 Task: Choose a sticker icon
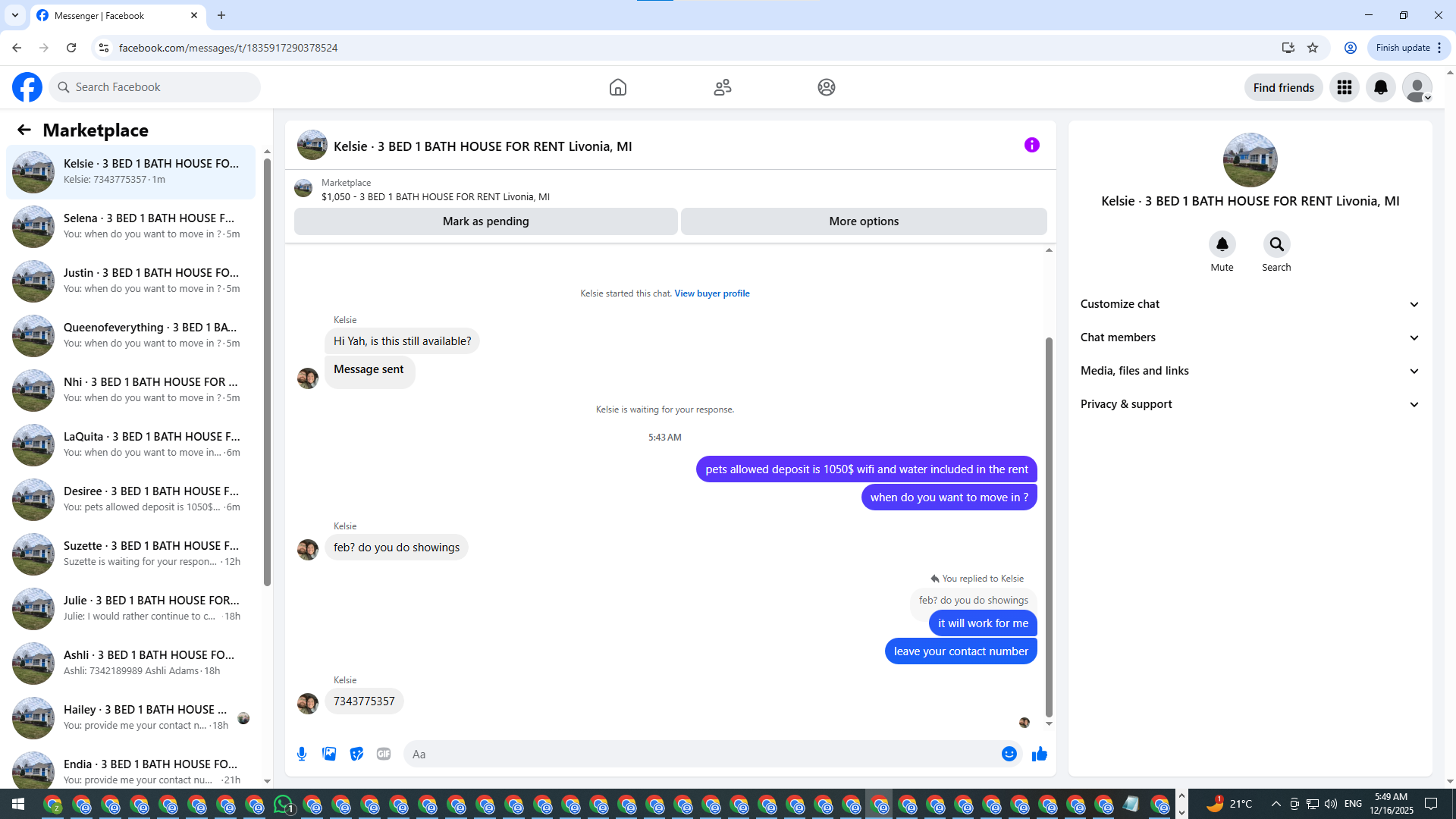[356, 754]
